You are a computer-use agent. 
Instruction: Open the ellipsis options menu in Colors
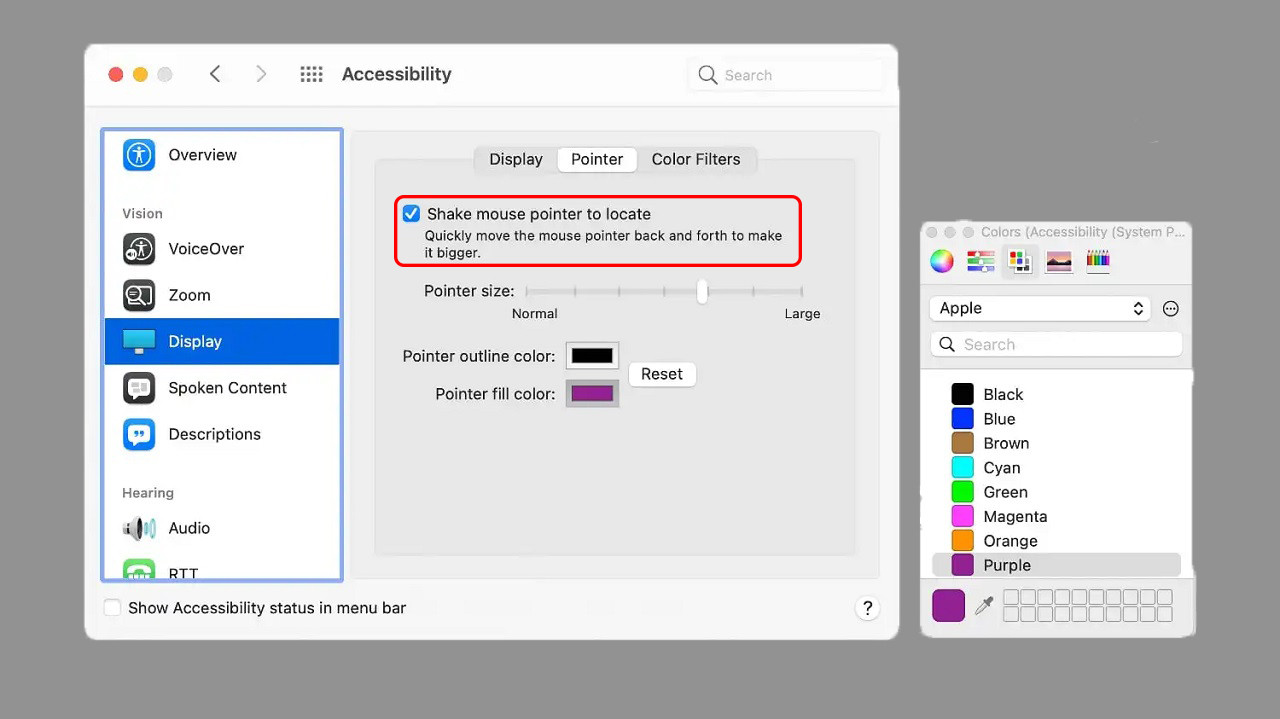(1171, 309)
